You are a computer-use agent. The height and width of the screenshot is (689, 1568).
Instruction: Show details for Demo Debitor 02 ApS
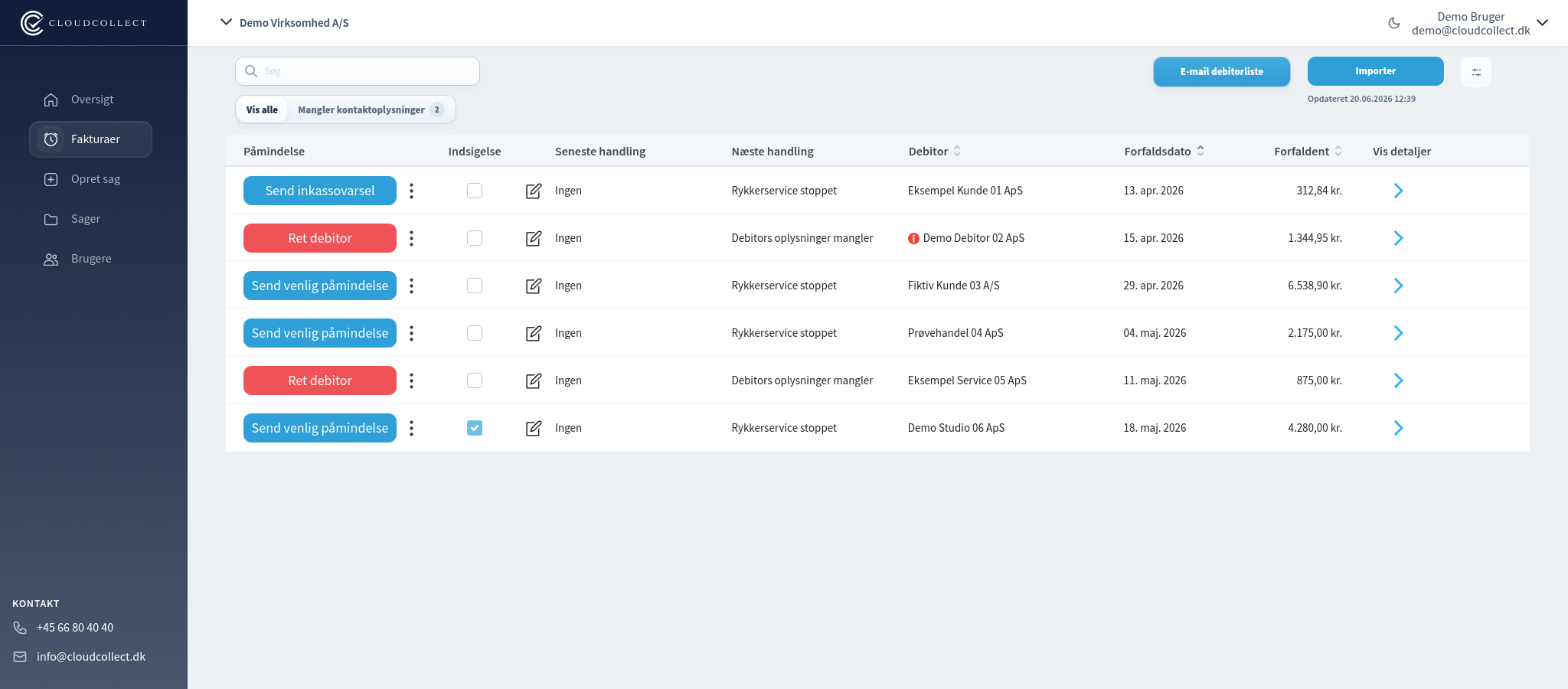point(1398,238)
